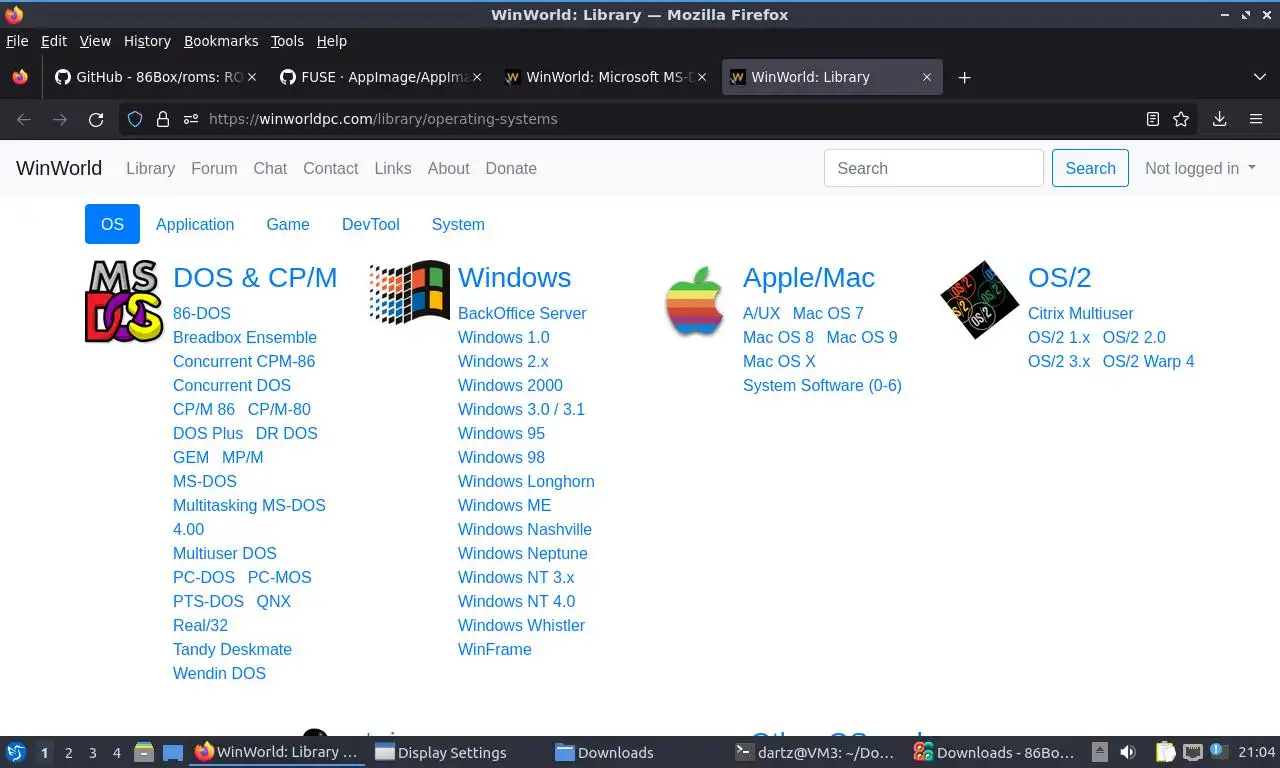The width and height of the screenshot is (1280, 768).
Task: Click the OS/2 logo image
Action: [x=980, y=299]
